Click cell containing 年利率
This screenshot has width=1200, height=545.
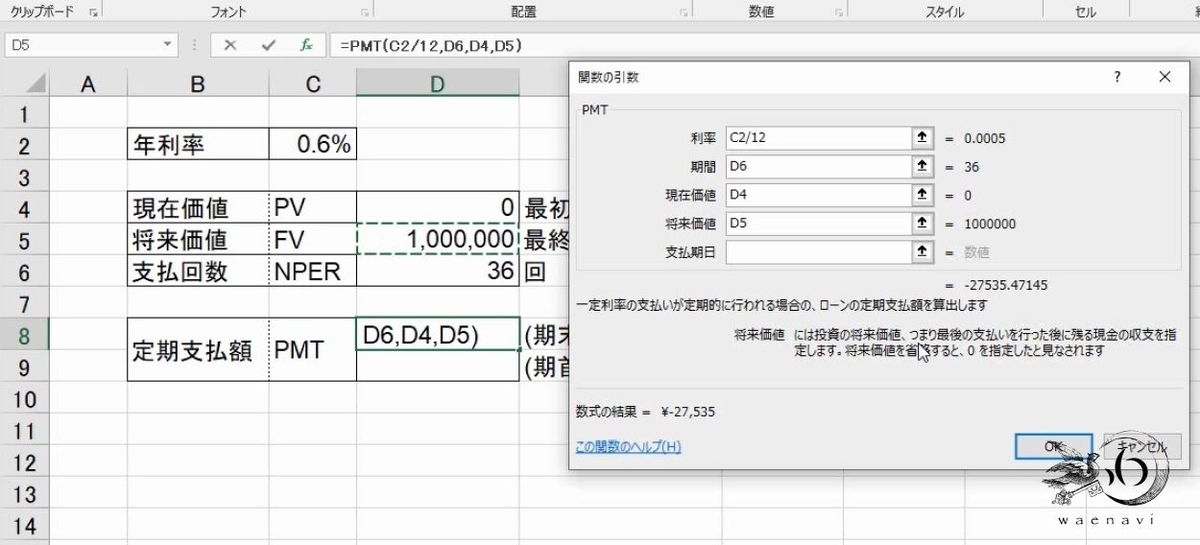(198, 146)
